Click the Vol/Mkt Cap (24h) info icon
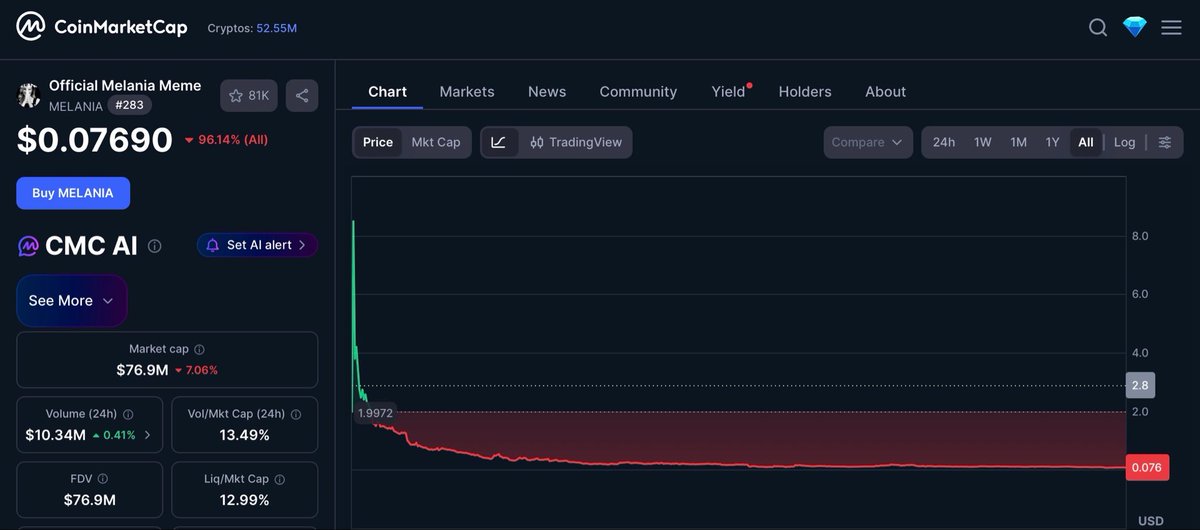The image size is (1200, 530). [x=295, y=414]
